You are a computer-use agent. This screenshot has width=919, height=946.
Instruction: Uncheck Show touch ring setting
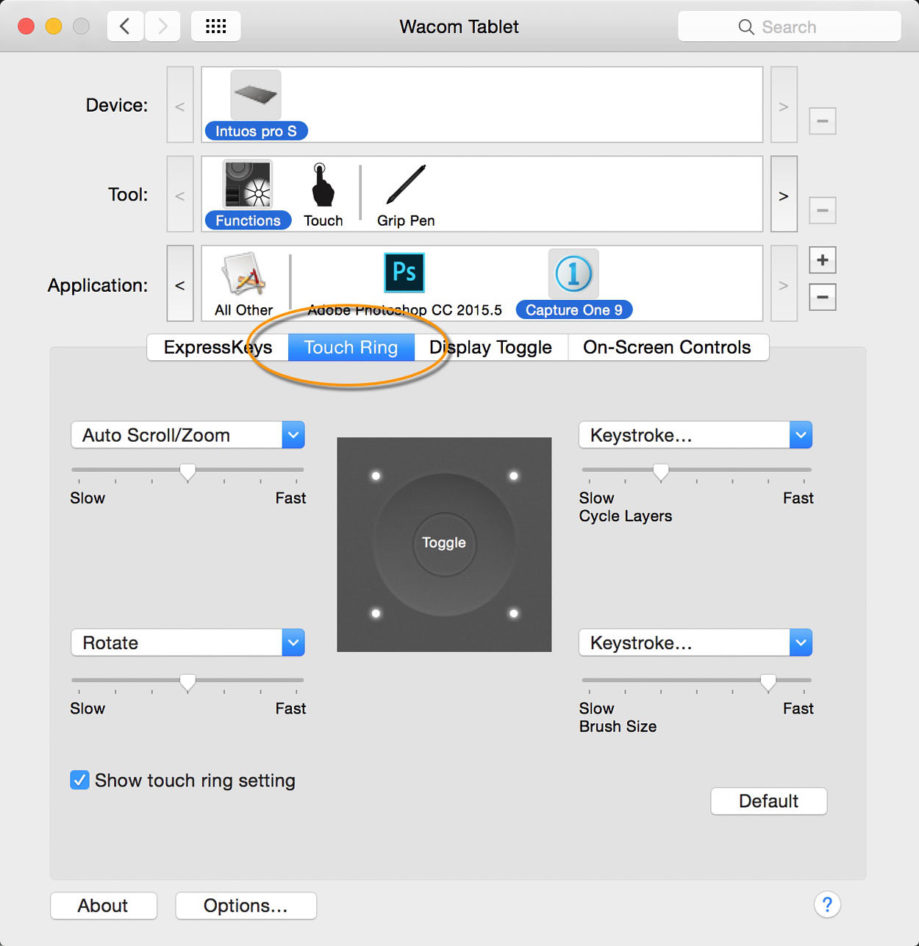coord(80,780)
